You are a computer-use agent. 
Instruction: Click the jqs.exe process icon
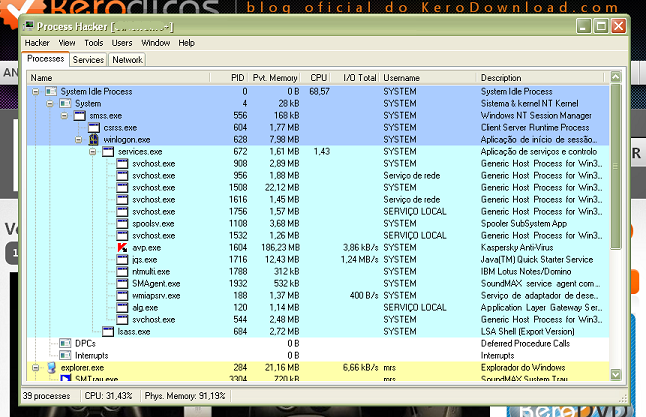tap(122, 259)
